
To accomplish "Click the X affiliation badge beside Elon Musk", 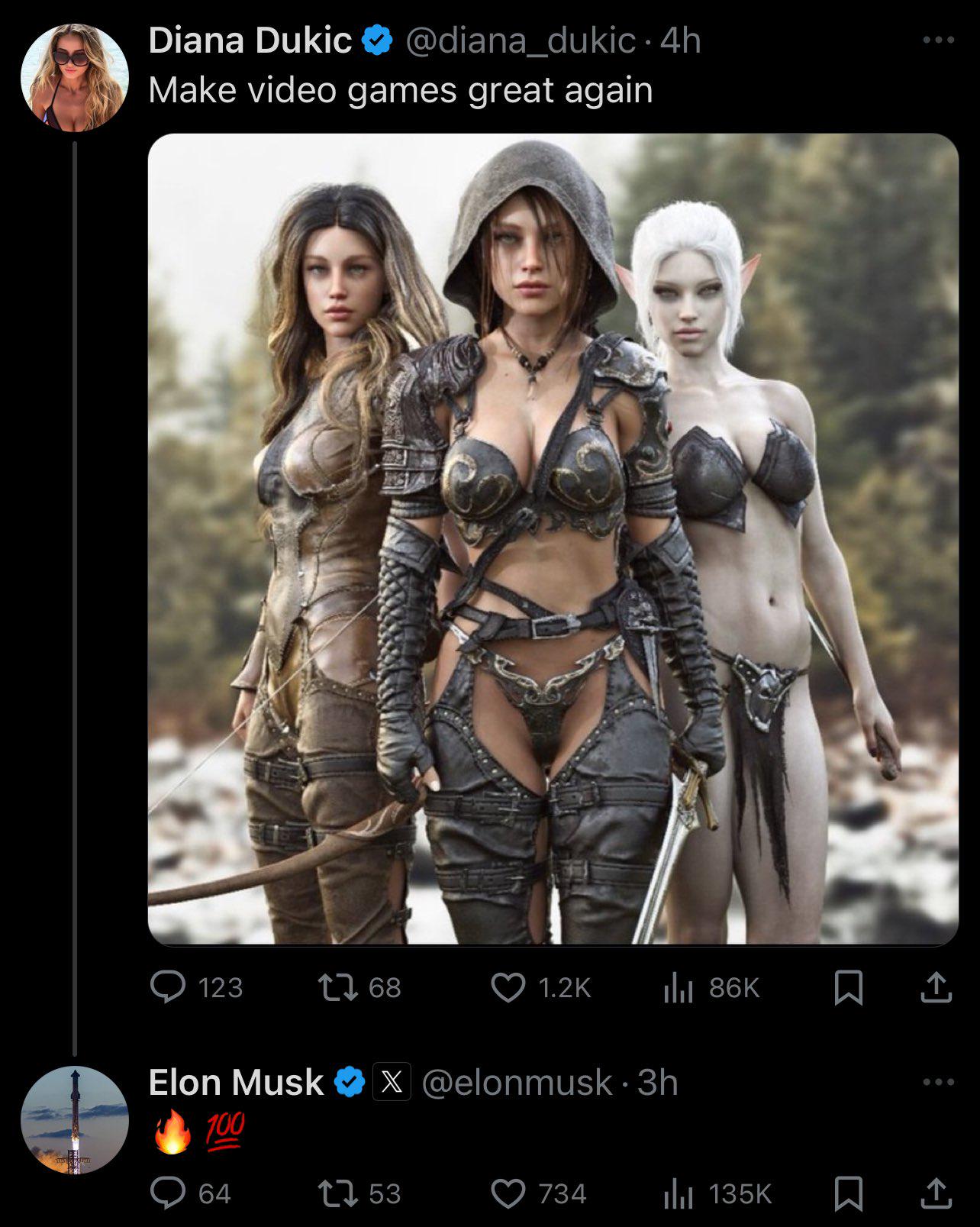I will point(392,1082).
